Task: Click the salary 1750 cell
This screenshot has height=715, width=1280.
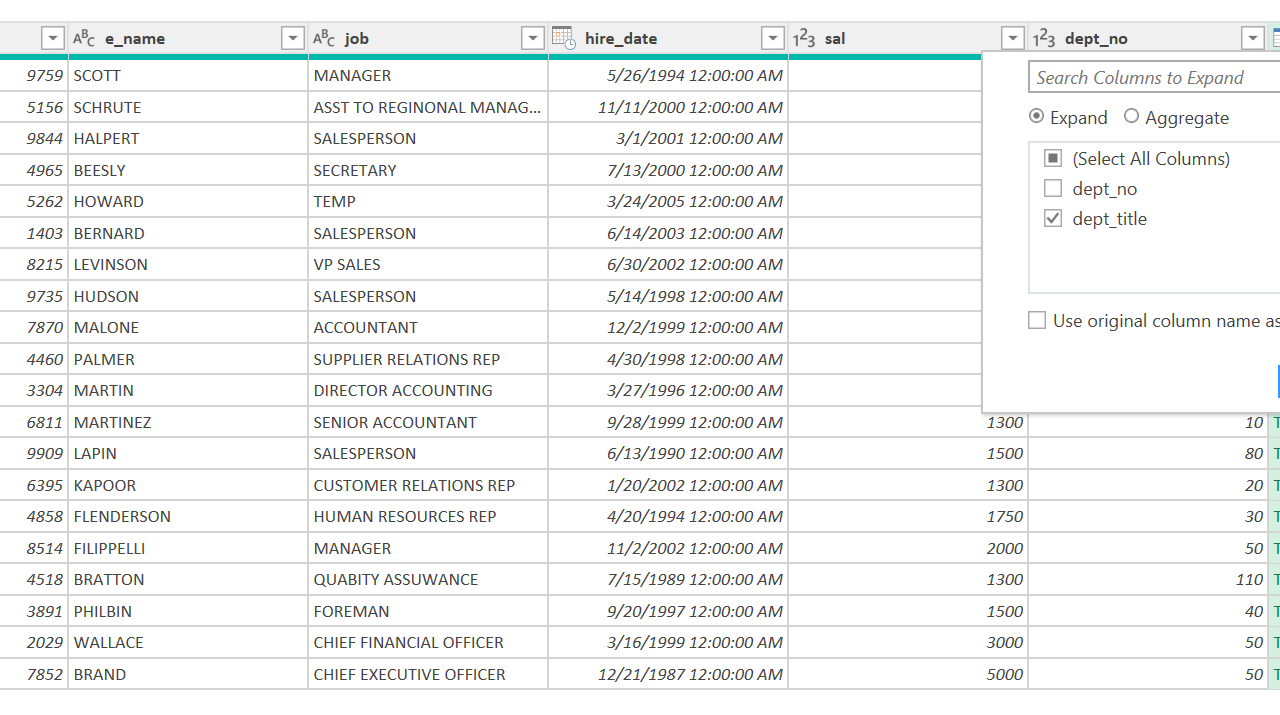Action: (908, 517)
